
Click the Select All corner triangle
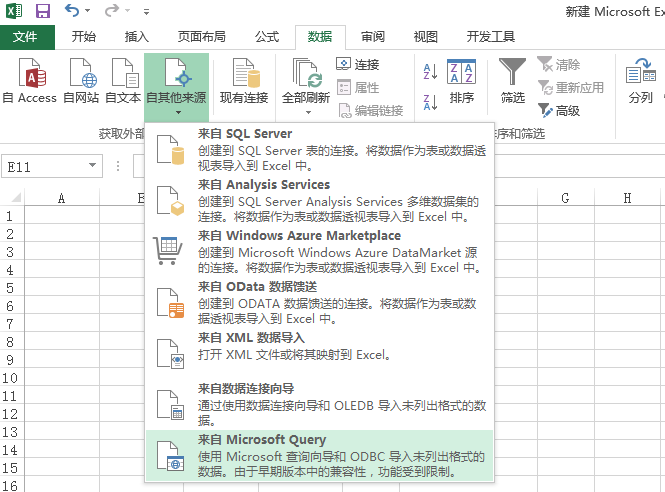[14, 197]
